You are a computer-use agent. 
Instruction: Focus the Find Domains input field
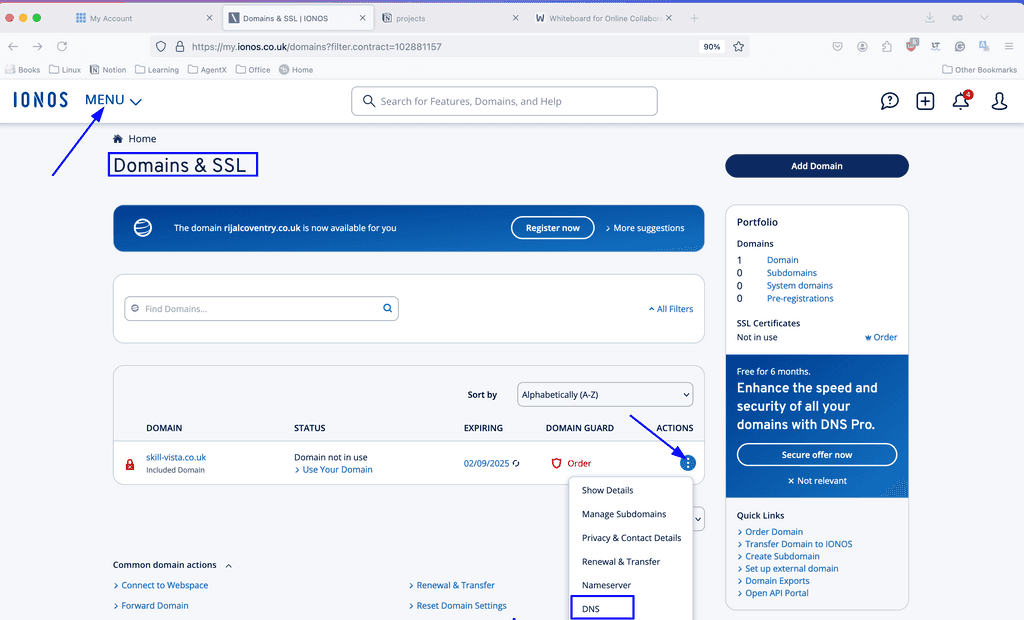(261, 308)
